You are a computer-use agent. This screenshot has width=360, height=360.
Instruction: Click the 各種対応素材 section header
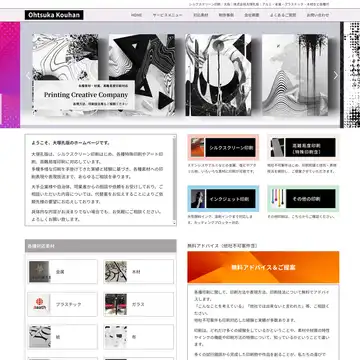[x=100, y=246]
